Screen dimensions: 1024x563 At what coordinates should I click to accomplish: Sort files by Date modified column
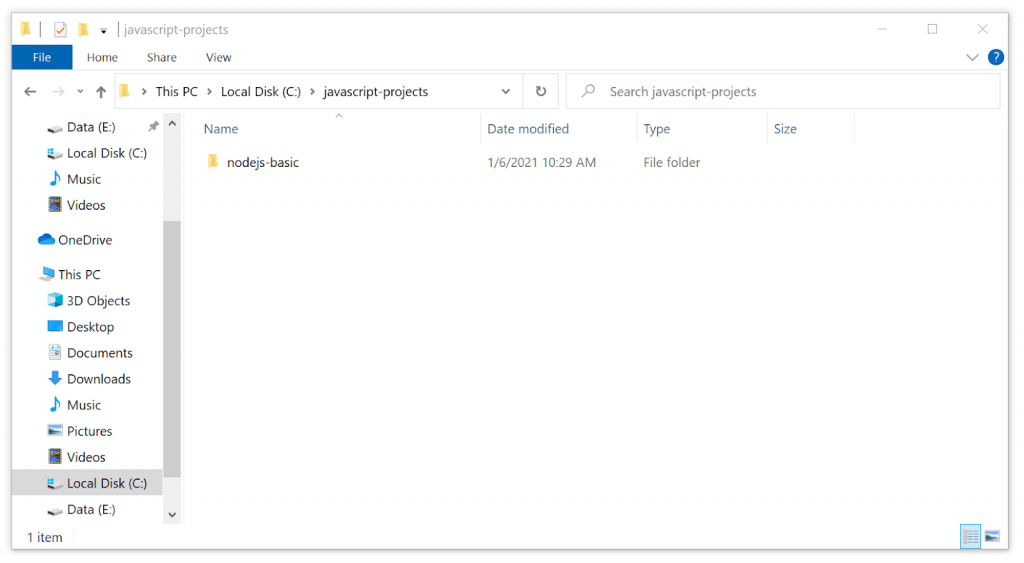click(x=528, y=129)
